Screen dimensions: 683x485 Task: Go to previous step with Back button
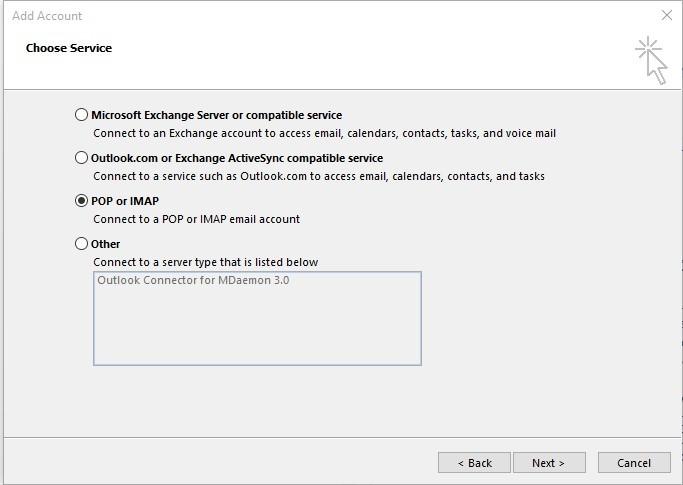click(x=474, y=462)
